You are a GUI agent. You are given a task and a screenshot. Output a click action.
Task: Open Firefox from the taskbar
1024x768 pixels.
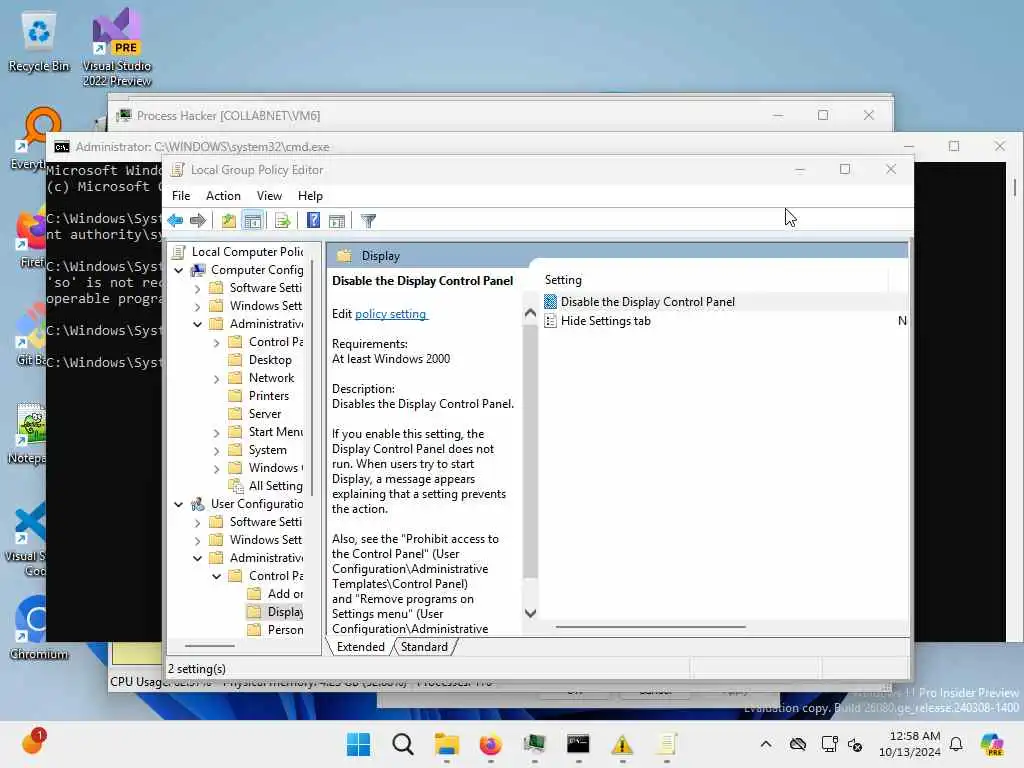(x=490, y=744)
